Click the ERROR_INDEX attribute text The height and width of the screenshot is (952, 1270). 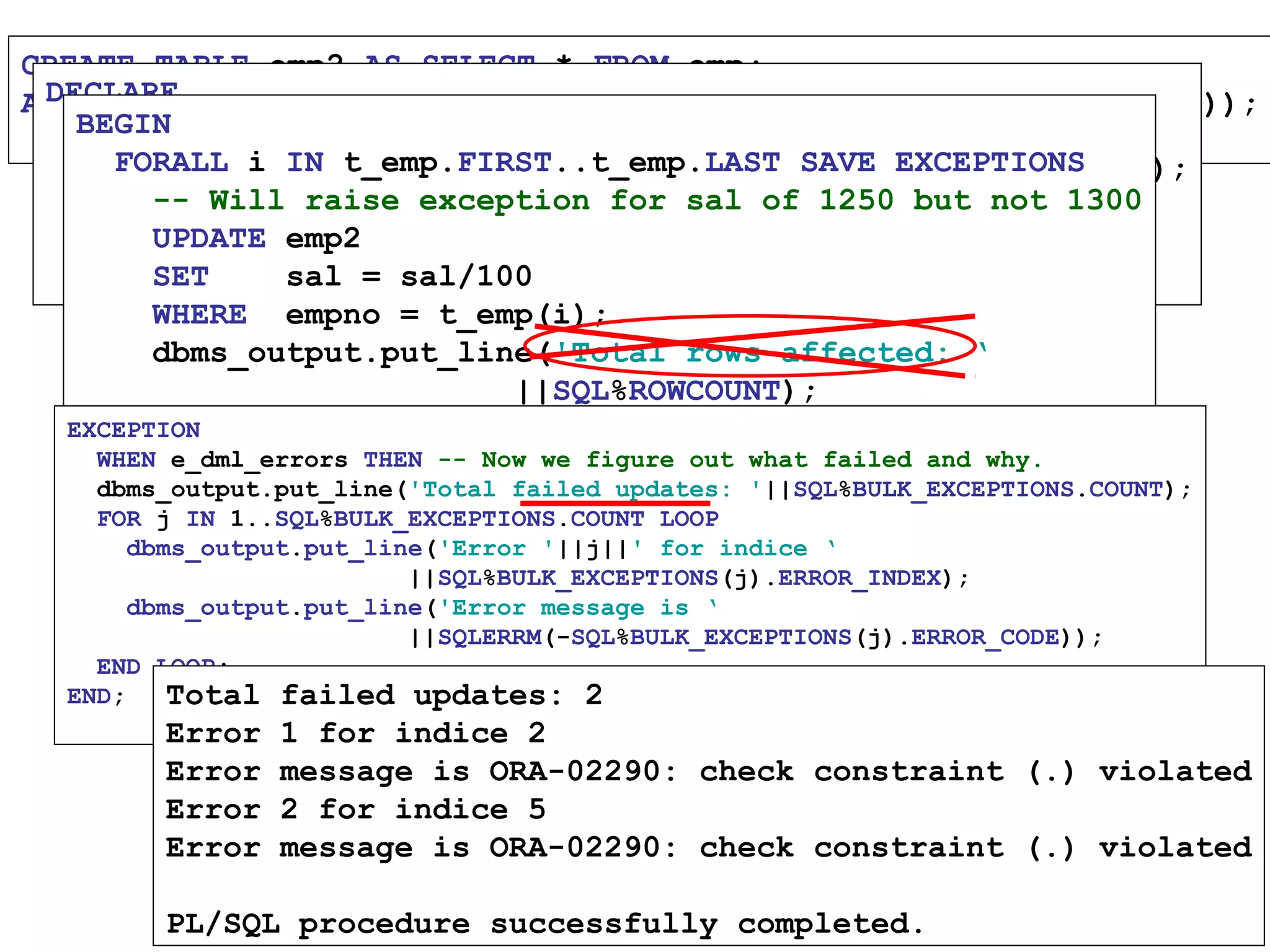[x=859, y=578]
